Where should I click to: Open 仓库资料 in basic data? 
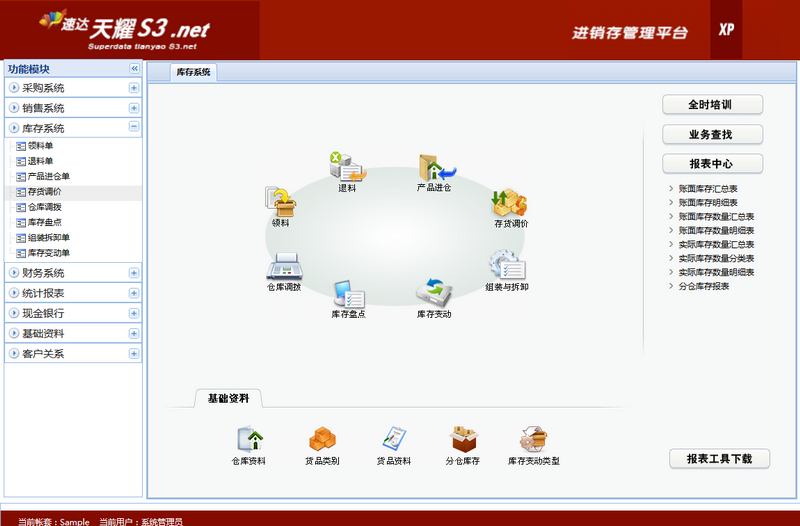pyautogui.click(x=248, y=441)
